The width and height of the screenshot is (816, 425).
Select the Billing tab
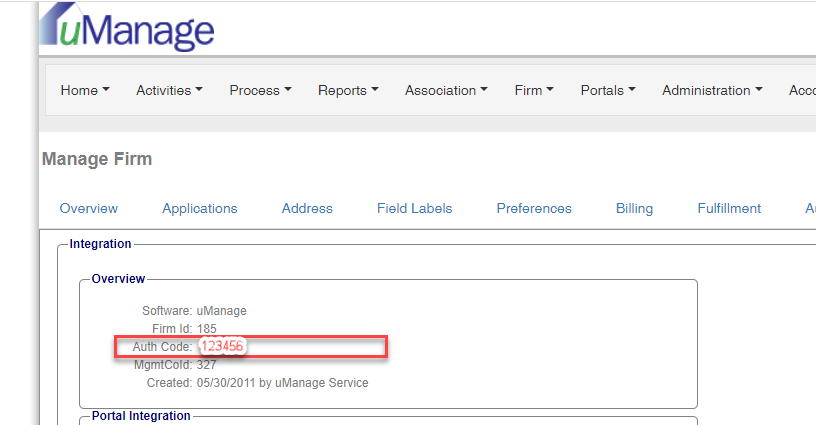point(634,209)
